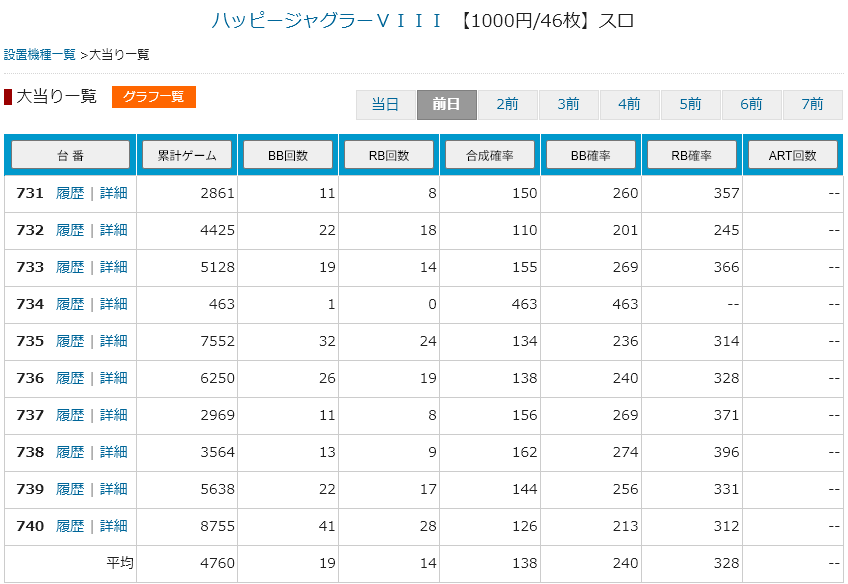
Task: Switch to the 2前 day tab
Action: 507,104
